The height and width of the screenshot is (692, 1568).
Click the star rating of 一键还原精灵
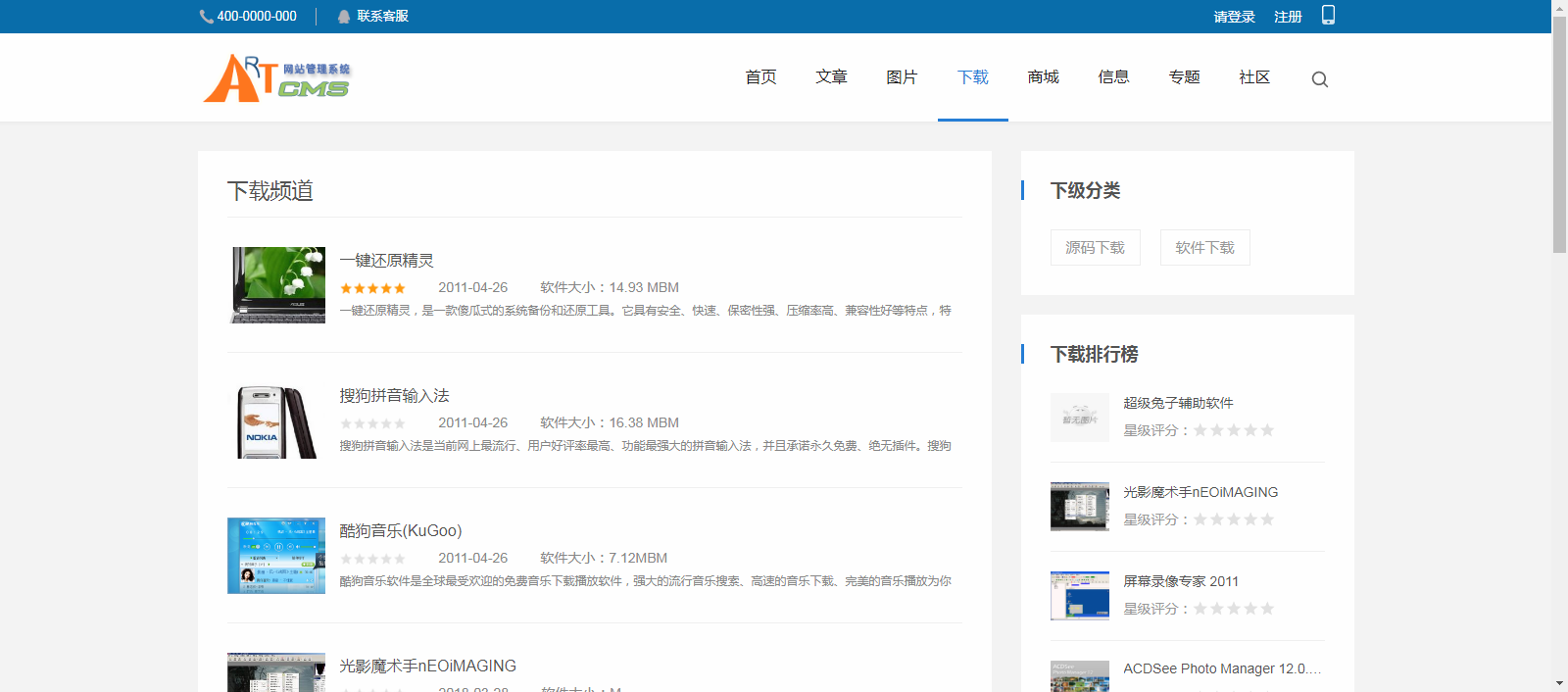tap(372, 288)
